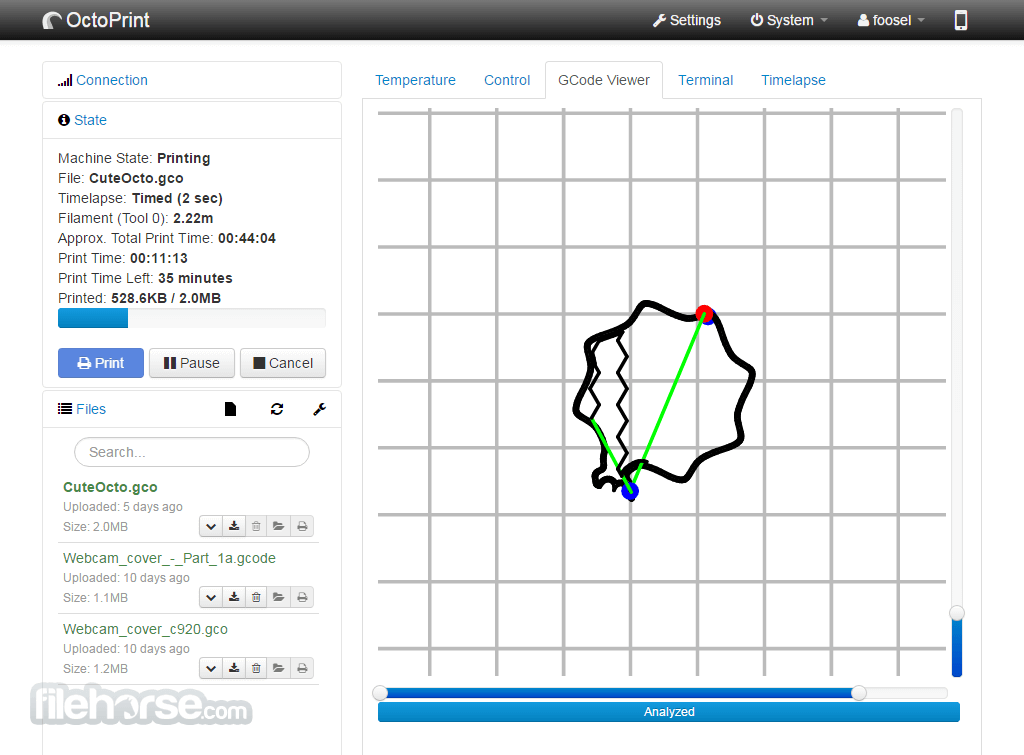Click the left handle of the horizontal command slider

(380, 693)
